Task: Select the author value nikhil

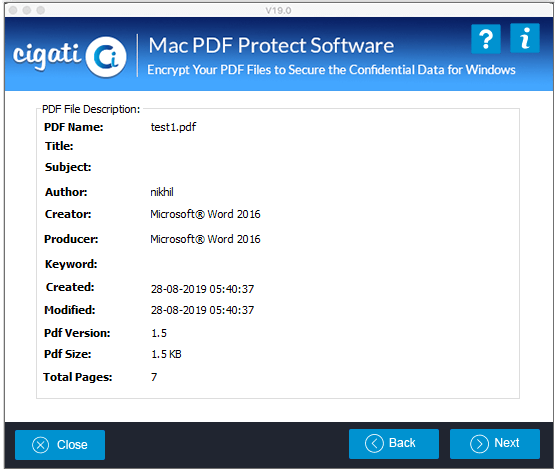Action: 162,192
